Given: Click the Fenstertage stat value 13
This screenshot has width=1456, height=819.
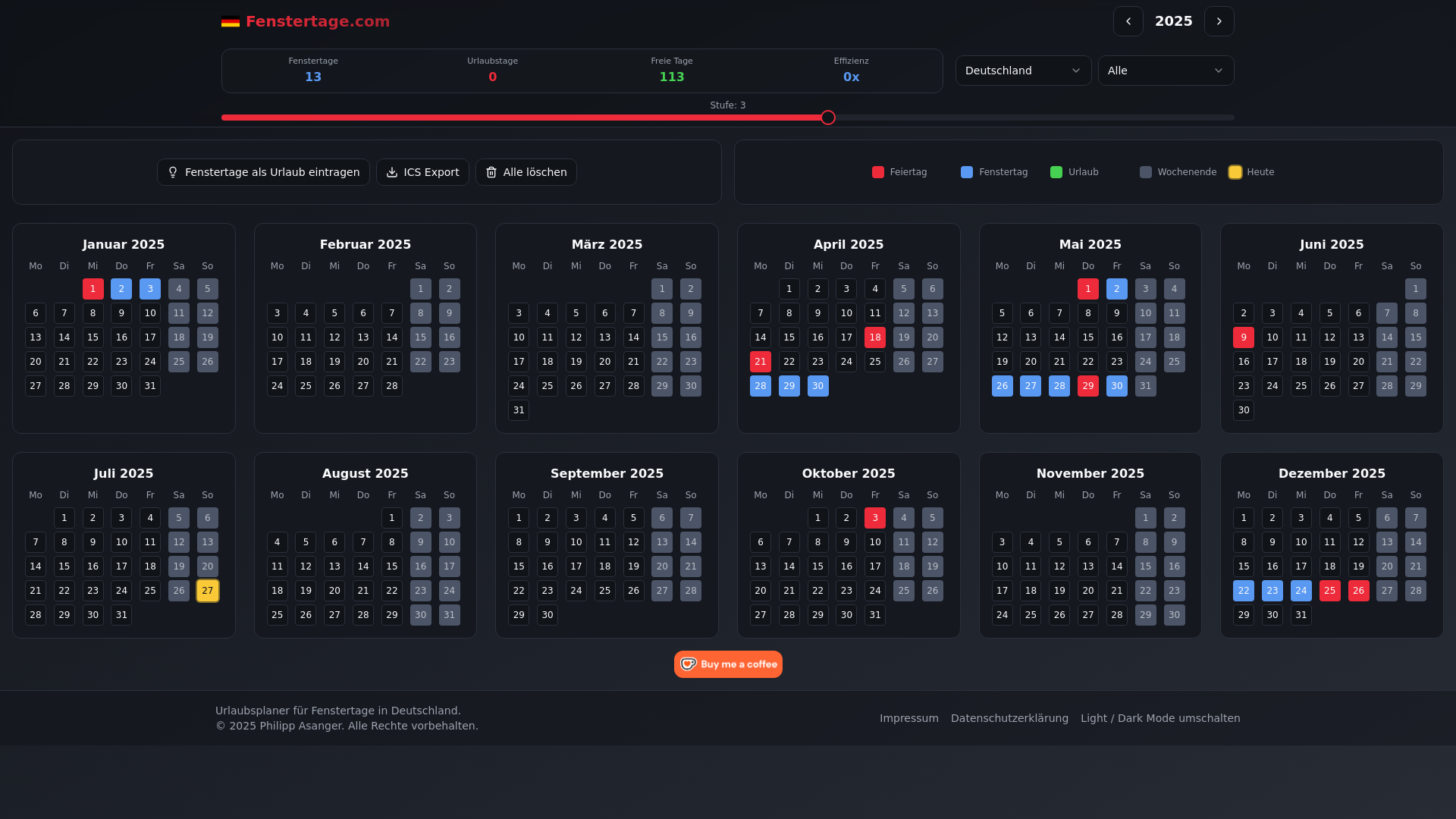Looking at the screenshot, I should click(x=313, y=77).
